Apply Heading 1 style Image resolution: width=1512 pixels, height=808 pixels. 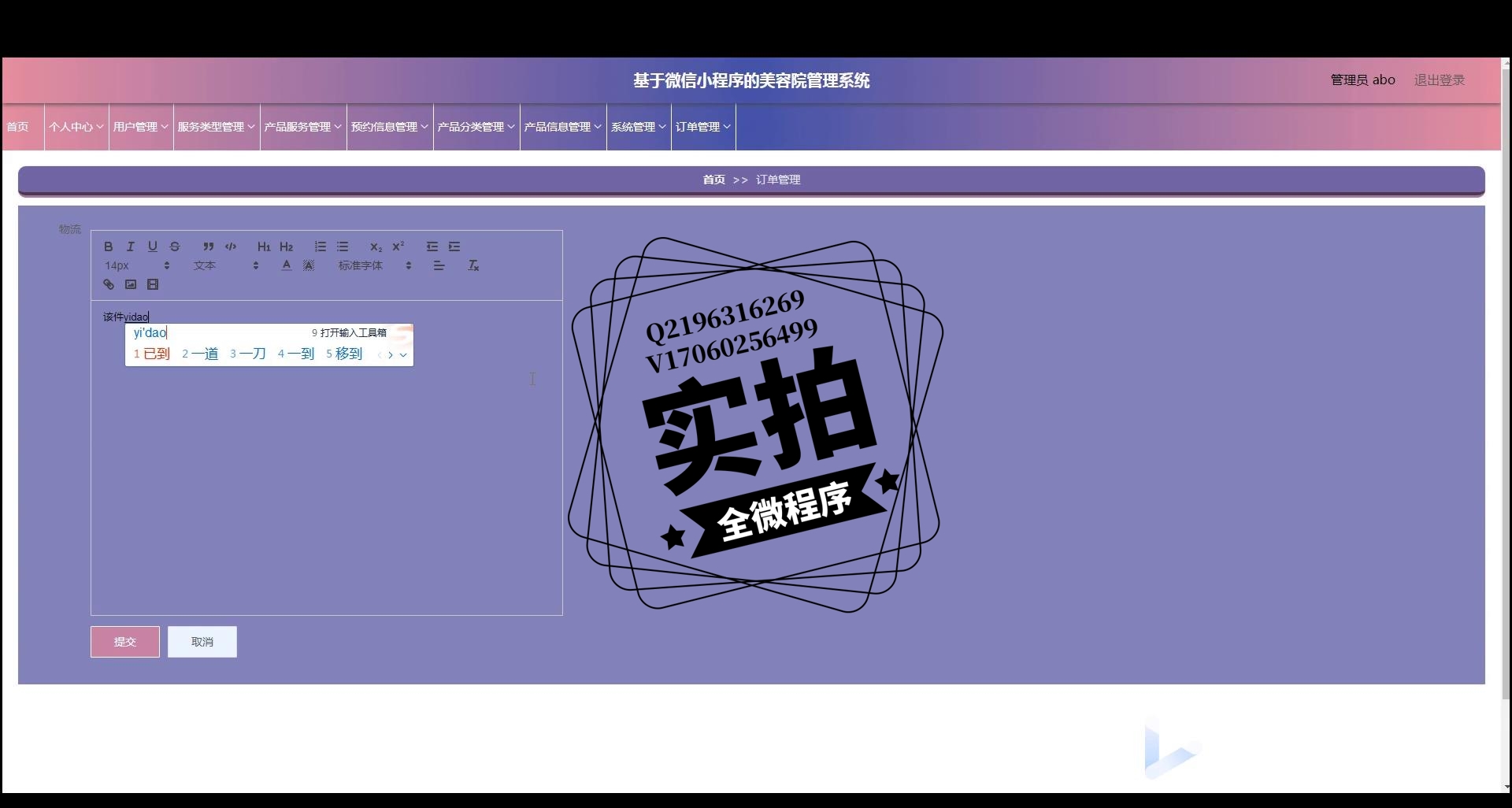pyautogui.click(x=264, y=246)
